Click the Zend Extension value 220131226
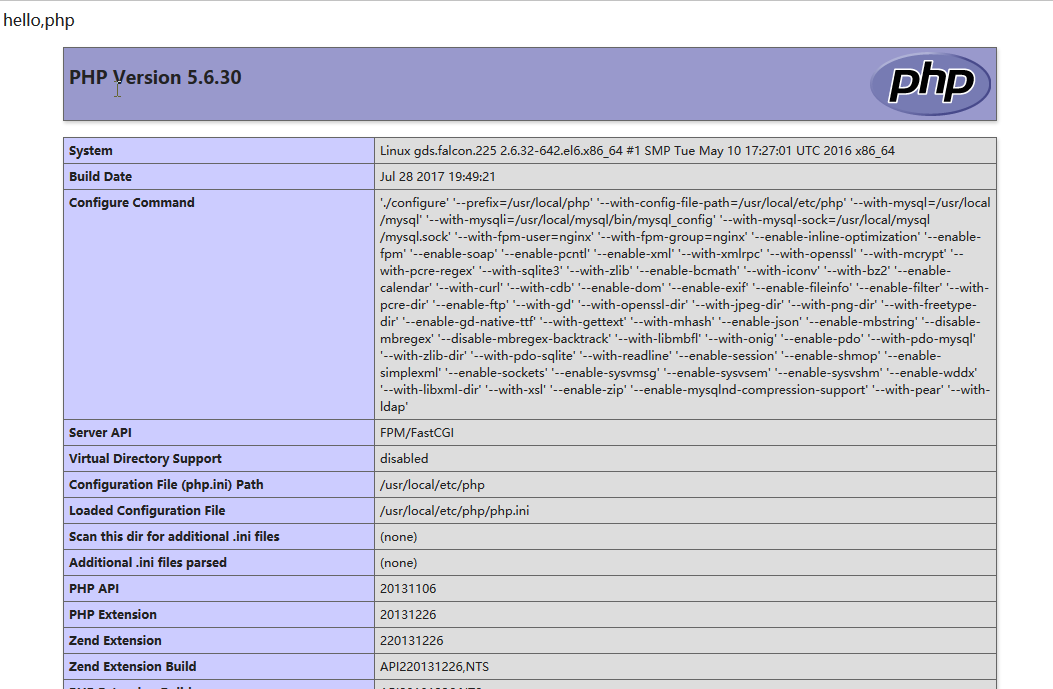This screenshot has height=689, width=1053. [x=411, y=641]
